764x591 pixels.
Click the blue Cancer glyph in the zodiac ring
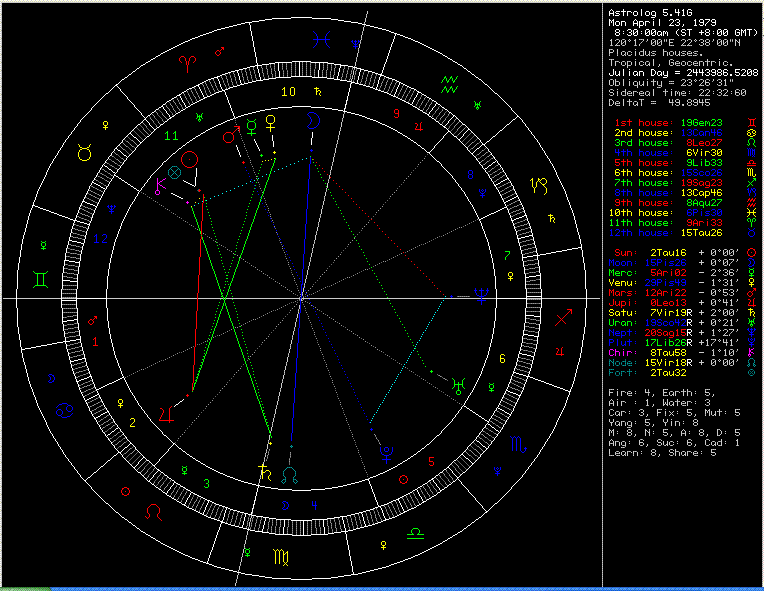click(x=64, y=409)
